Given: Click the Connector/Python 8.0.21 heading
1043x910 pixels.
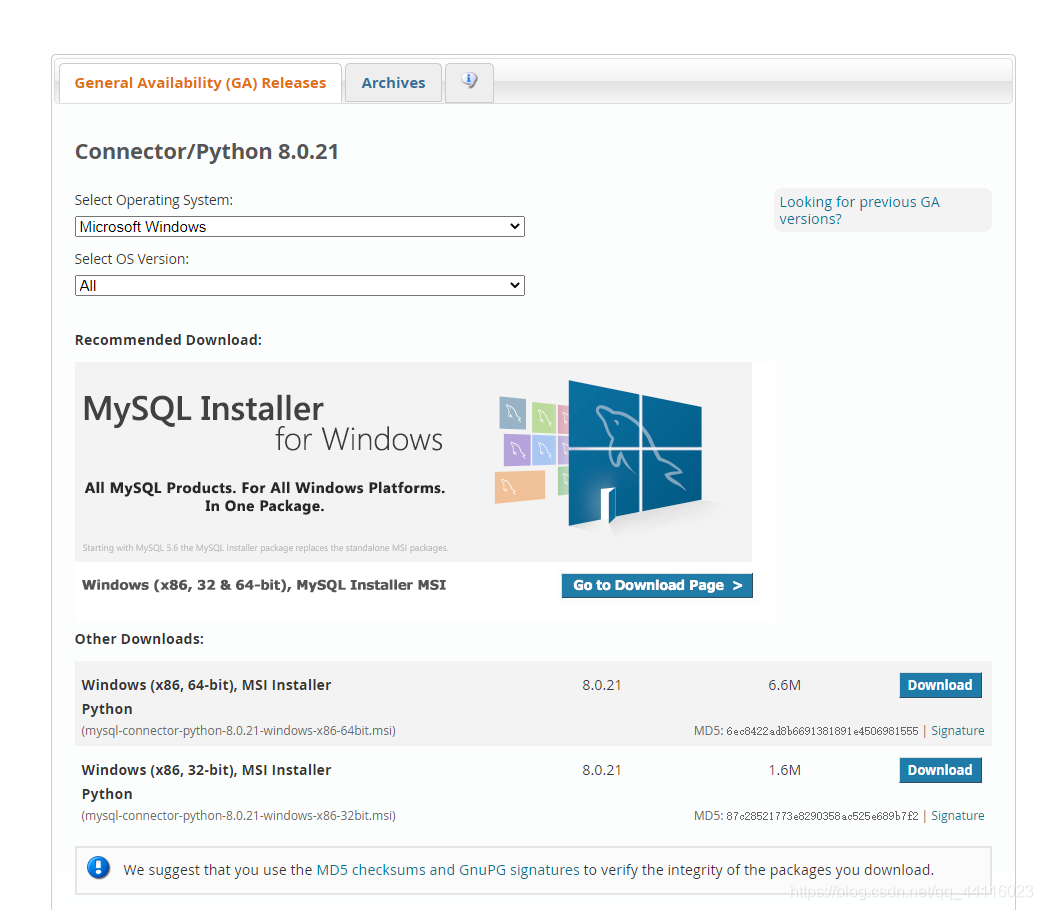Looking at the screenshot, I should tap(207, 152).
